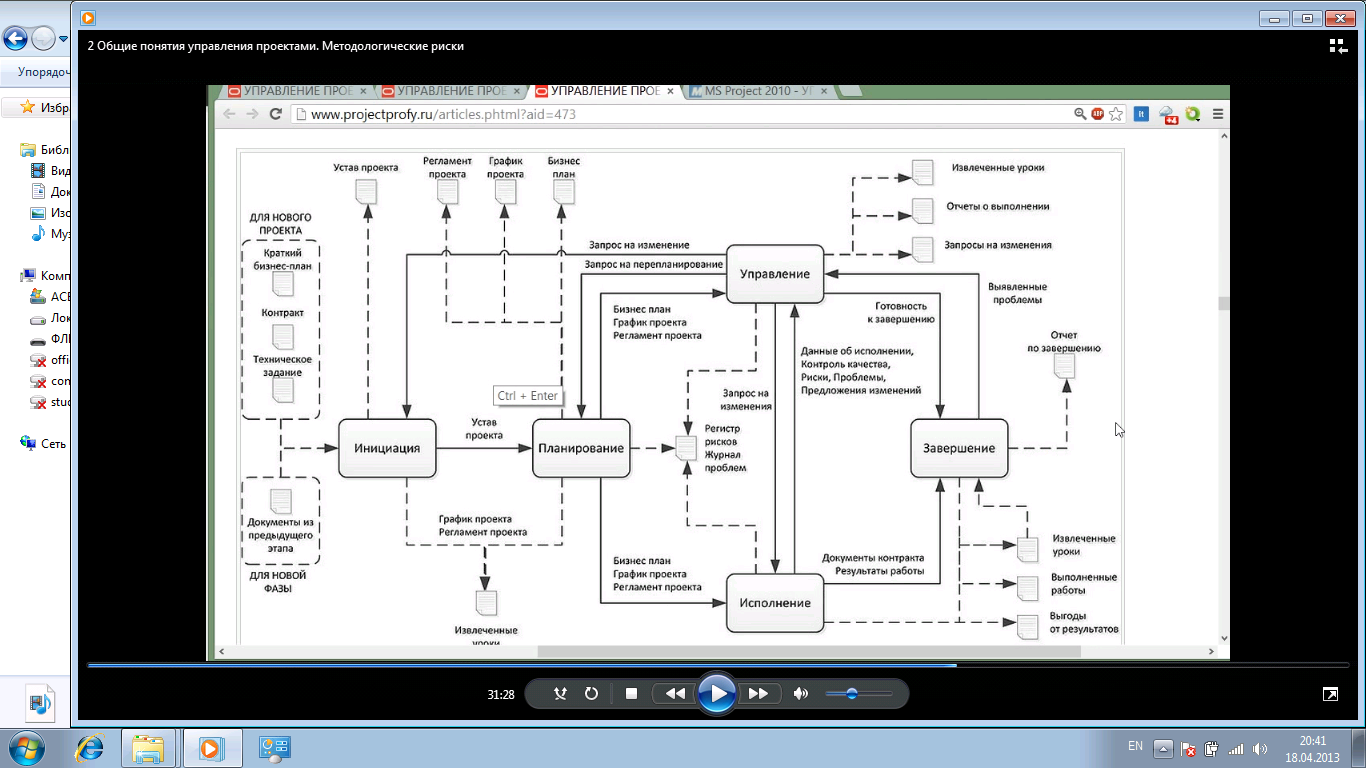Open the network signal tray icon
Image resolution: width=1366 pixels, height=768 pixels.
[1236, 749]
